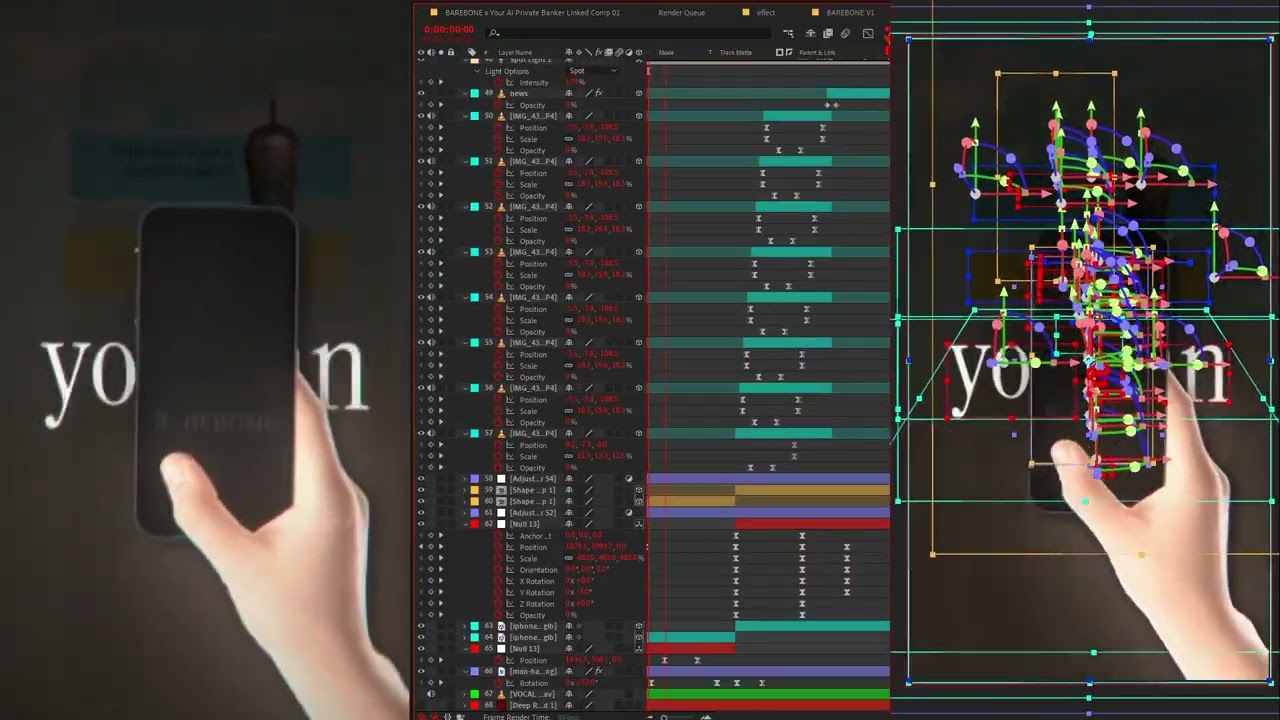Enable the Frame Blending timeline icon
Screen dimensions: 1280x720
pyautogui.click(x=828, y=33)
